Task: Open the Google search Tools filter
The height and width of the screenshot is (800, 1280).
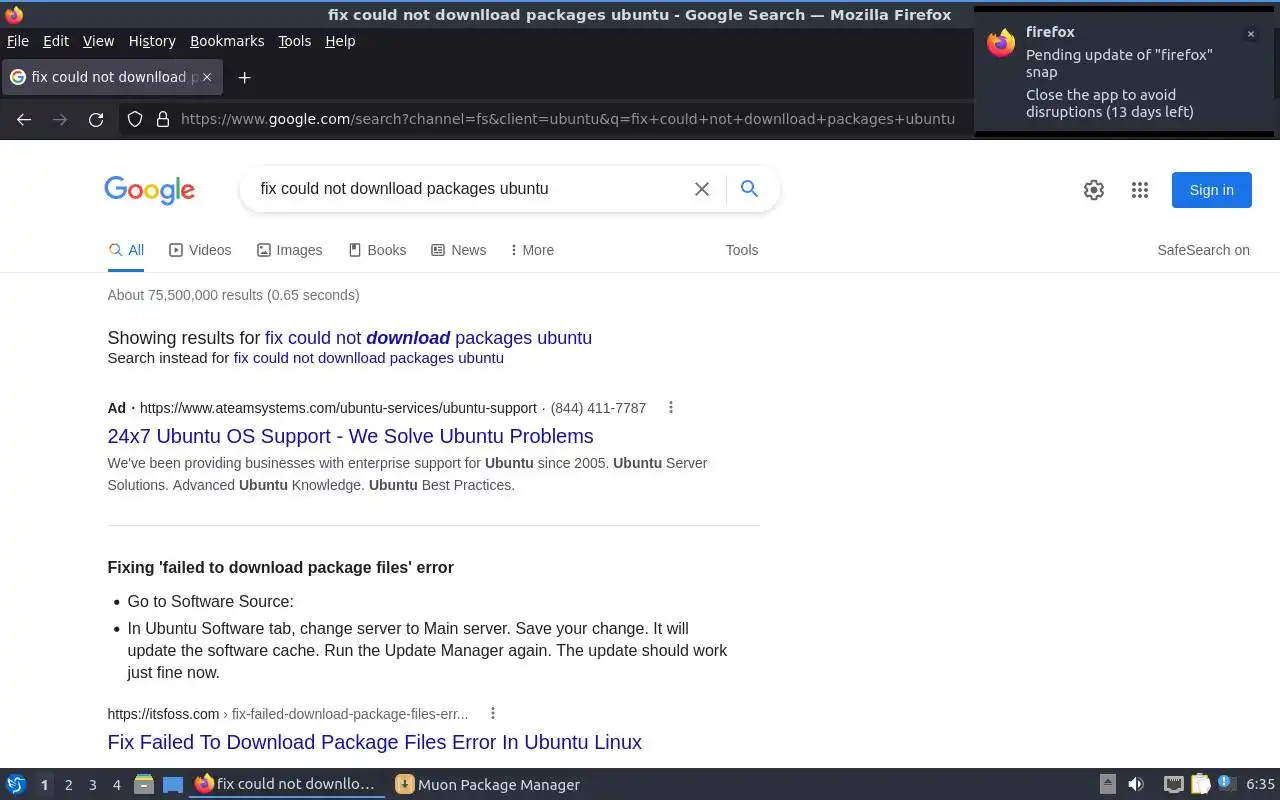Action: click(x=742, y=250)
